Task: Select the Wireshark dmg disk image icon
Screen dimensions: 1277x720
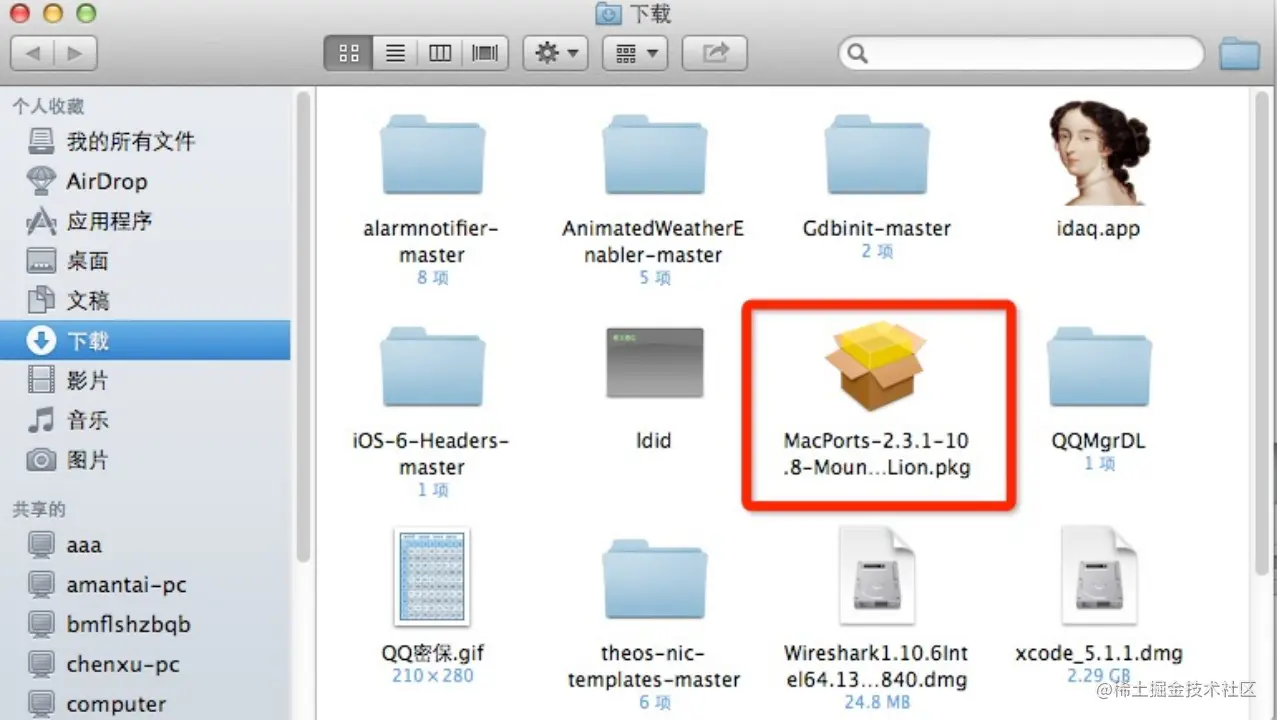Action: click(x=877, y=578)
